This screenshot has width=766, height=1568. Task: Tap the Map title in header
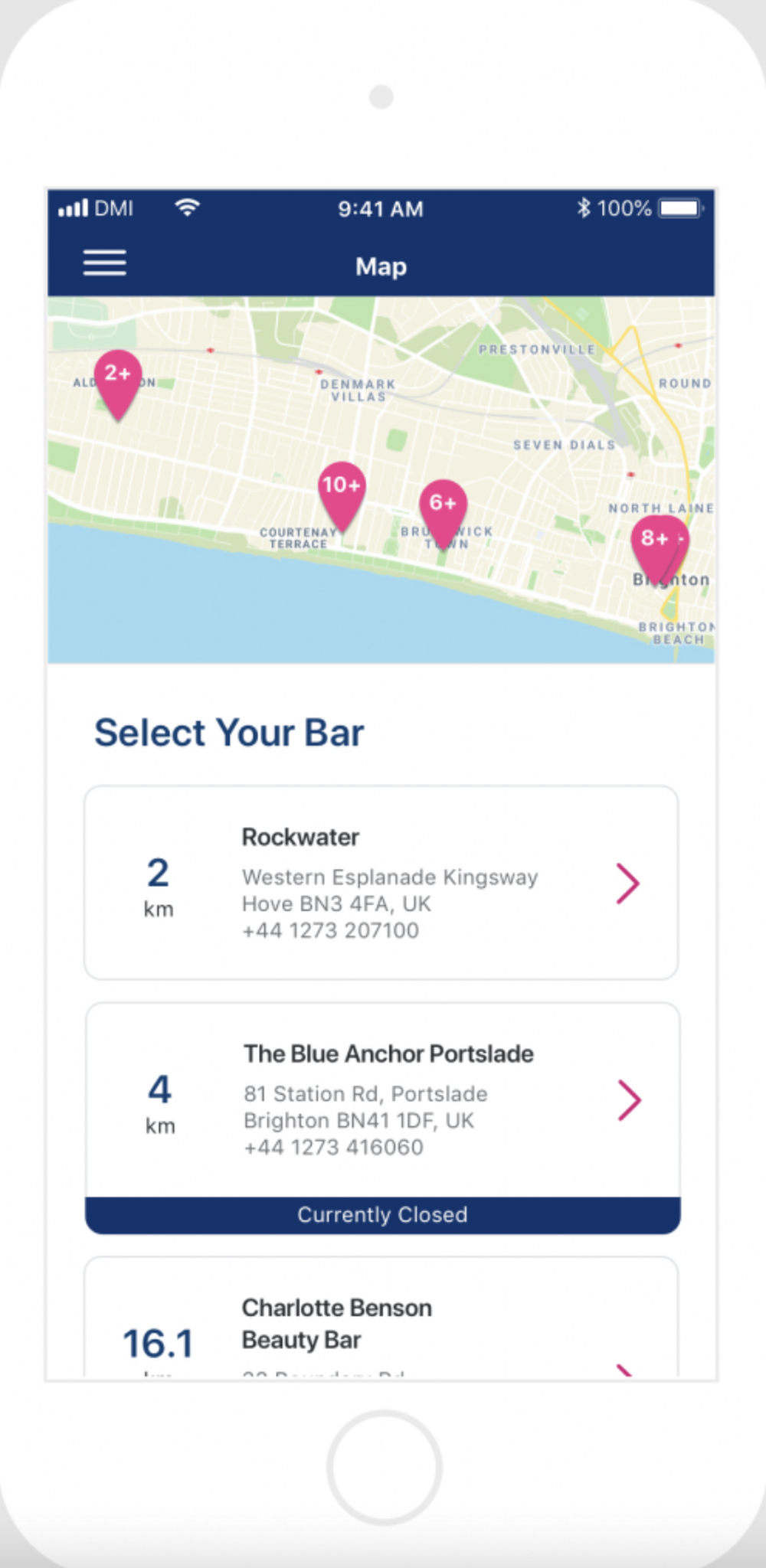[381, 266]
